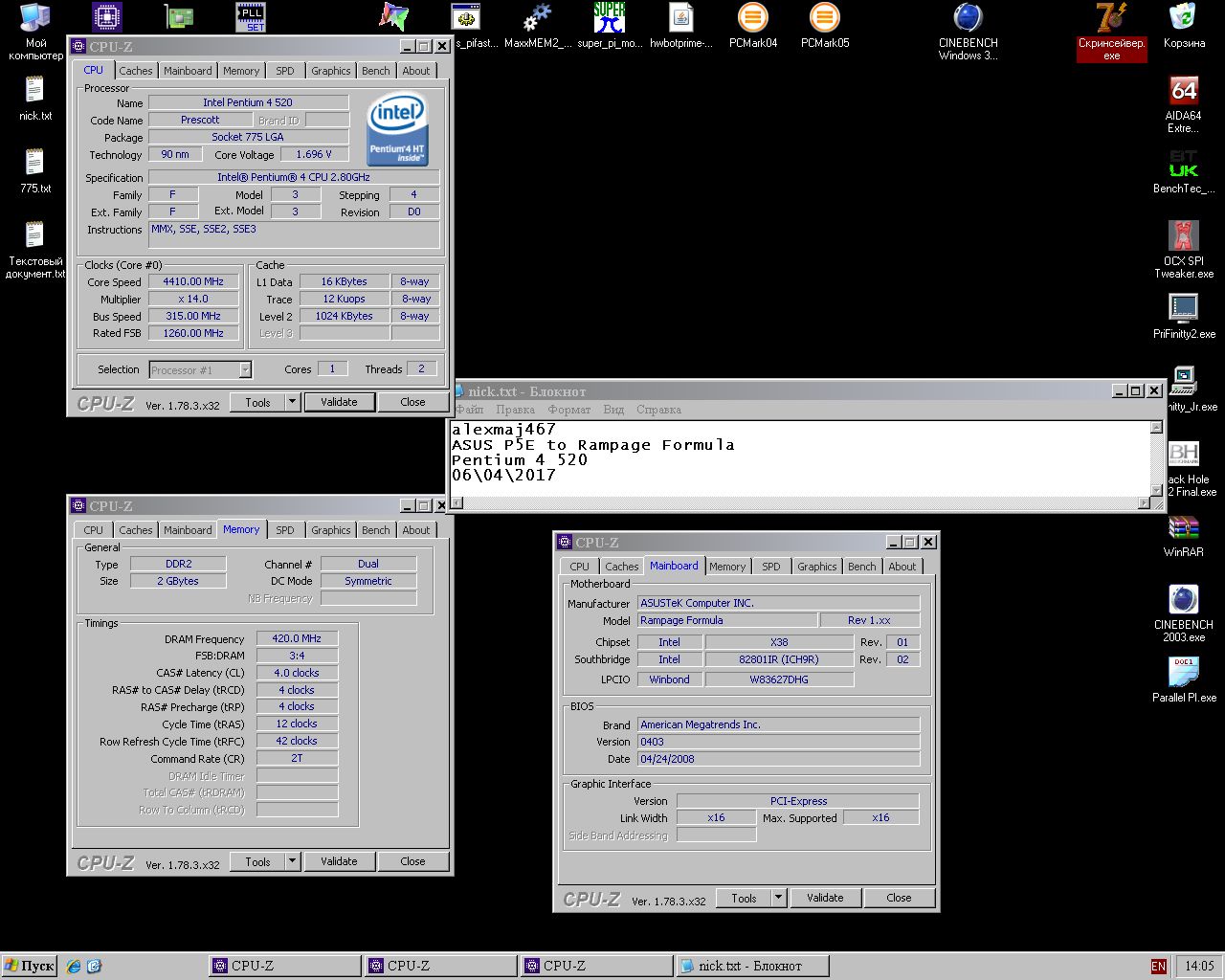Open Файл menu in Notepad

470,410
